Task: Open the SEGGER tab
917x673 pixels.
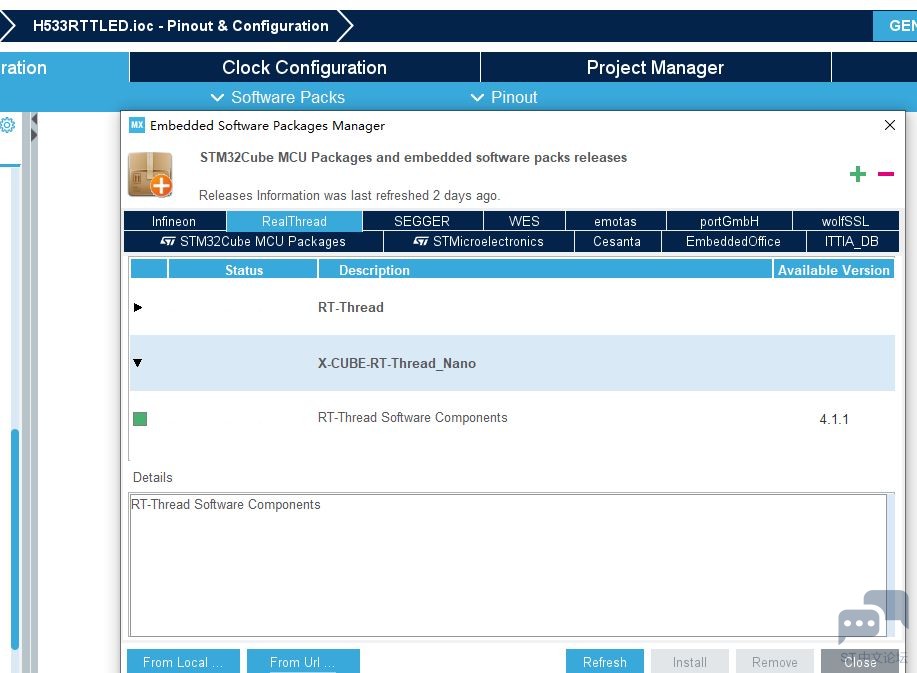Action: [x=422, y=221]
